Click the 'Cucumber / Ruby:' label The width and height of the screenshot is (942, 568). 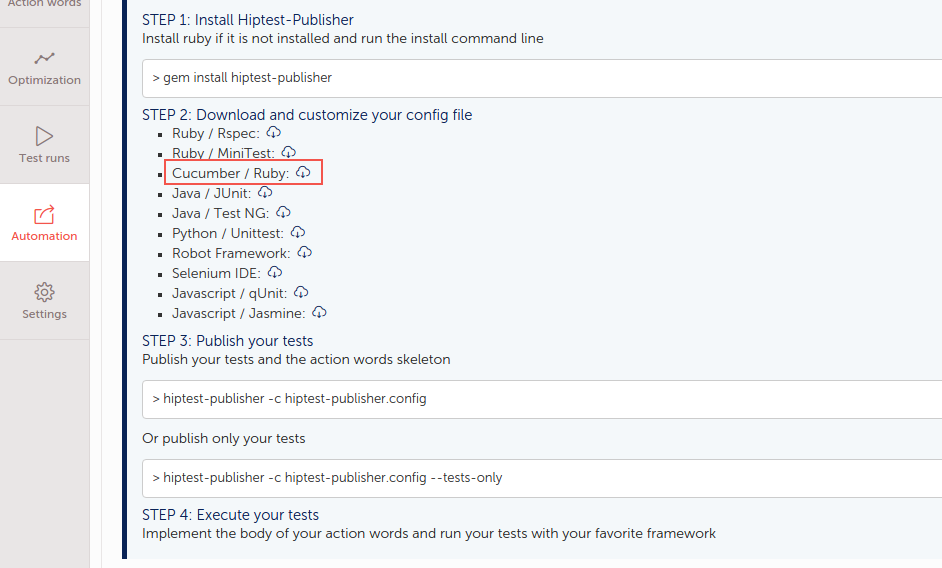(231, 173)
